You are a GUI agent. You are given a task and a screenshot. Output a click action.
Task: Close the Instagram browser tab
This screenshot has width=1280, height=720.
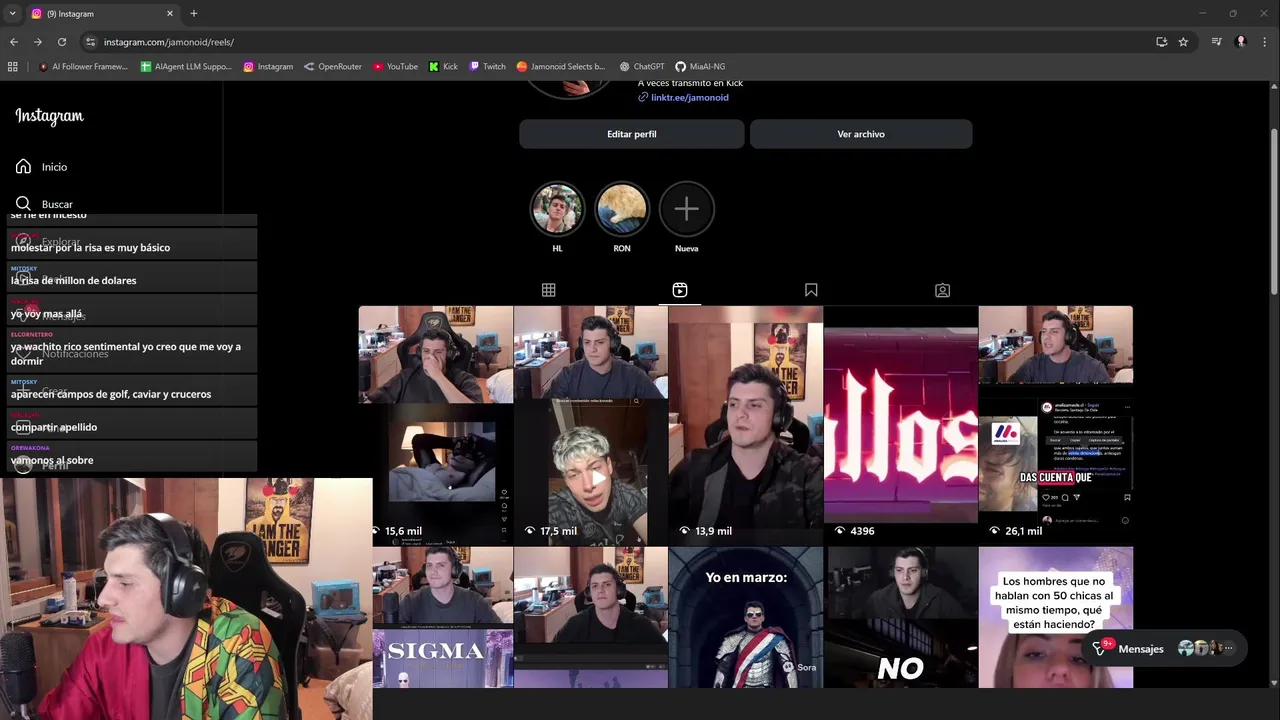(x=170, y=14)
